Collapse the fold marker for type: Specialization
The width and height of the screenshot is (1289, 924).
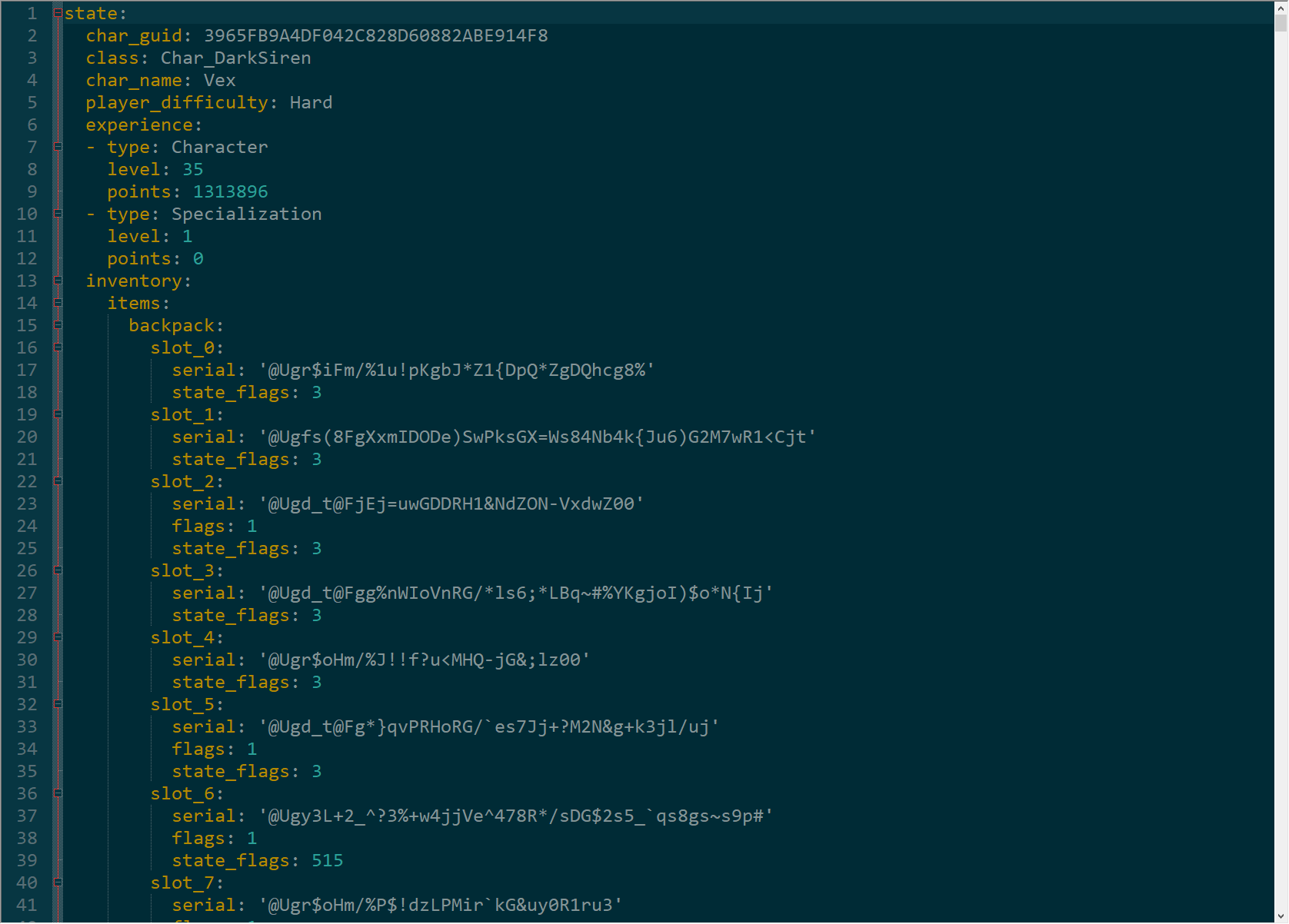[58, 214]
